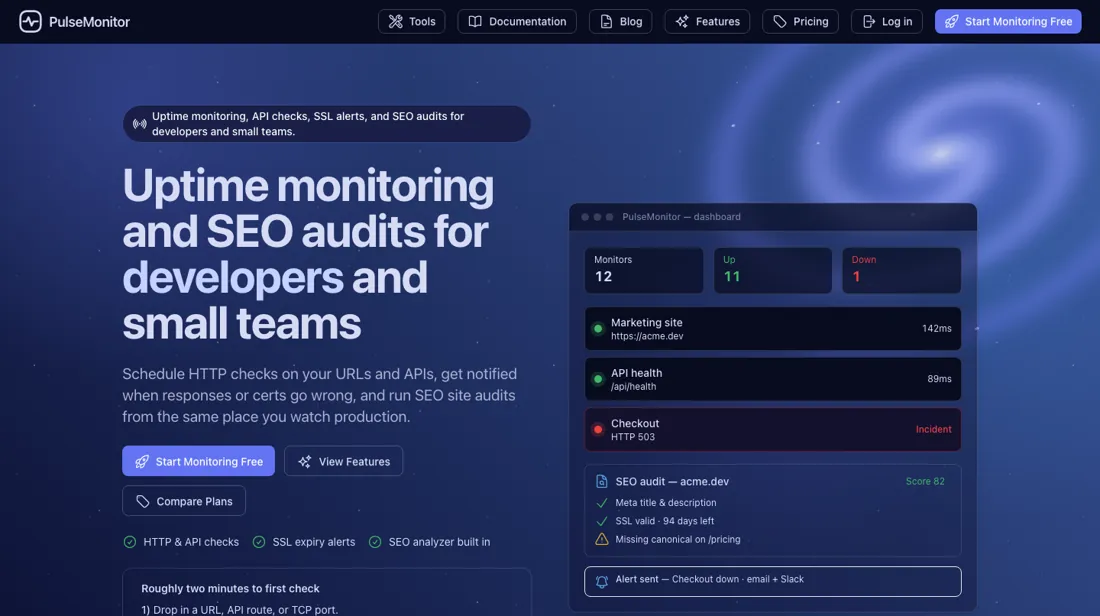Click the Roughly two minutes to first check heading
The height and width of the screenshot is (616, 1100).
(230, 589)
